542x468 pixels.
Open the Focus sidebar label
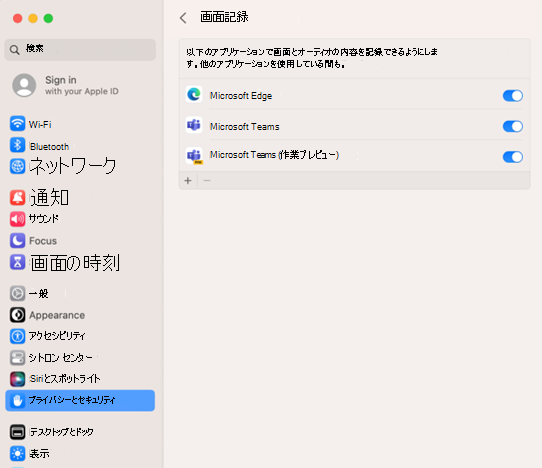coord(43,241)
